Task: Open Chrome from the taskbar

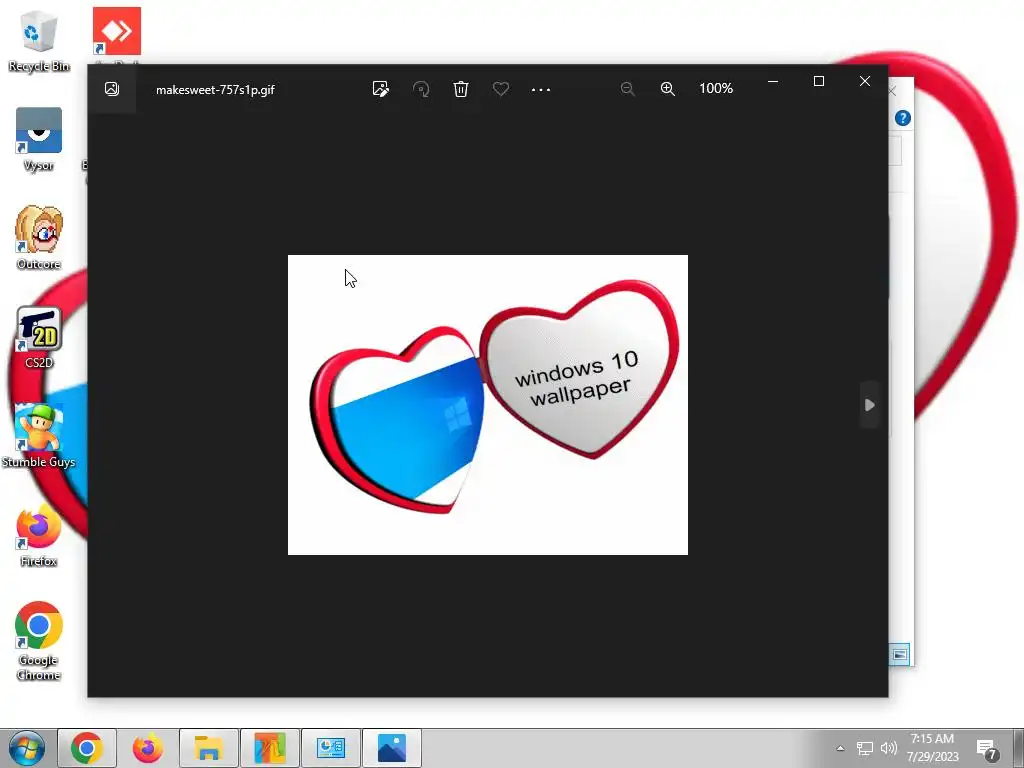Action: tap(87, 748)
